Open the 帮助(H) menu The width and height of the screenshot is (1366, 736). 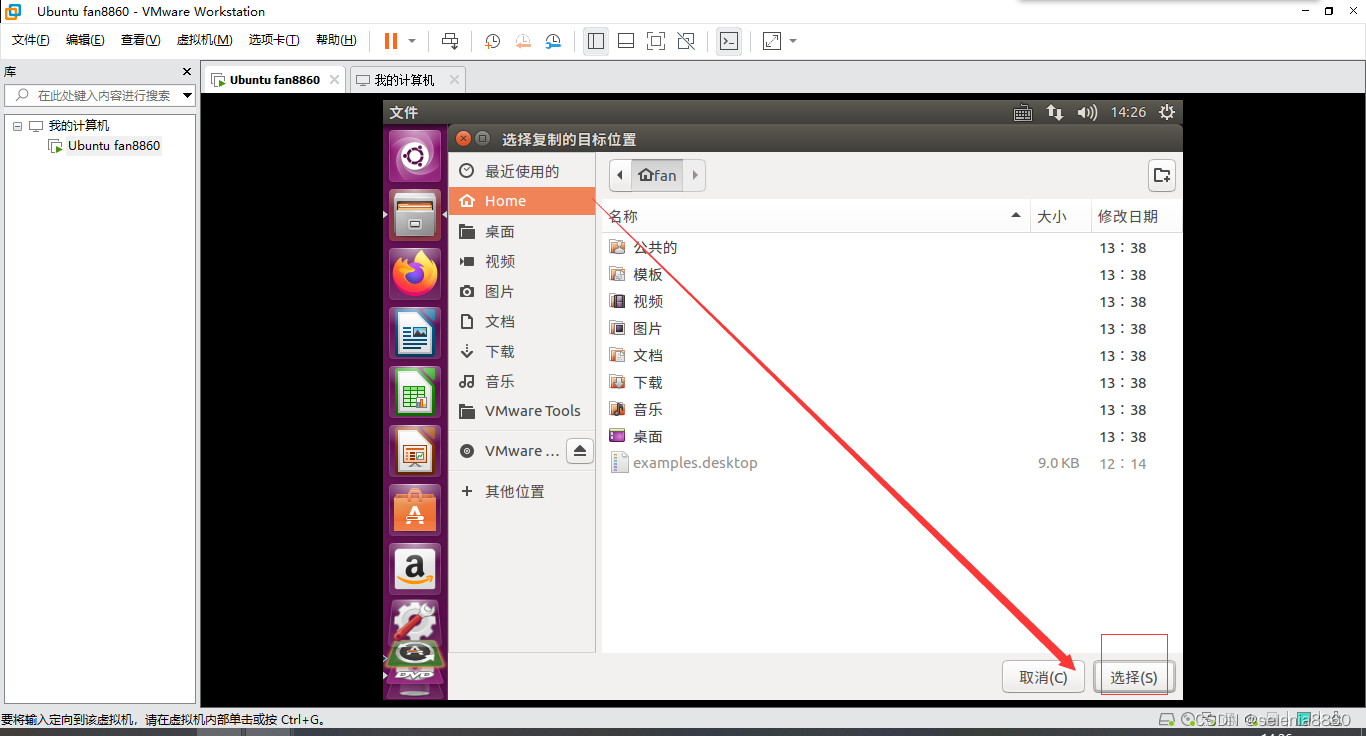[336, 40]
